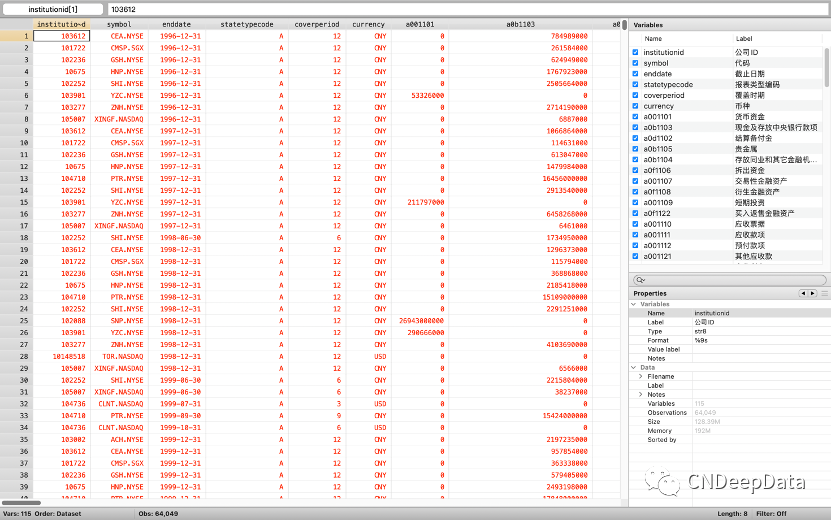
Task: Select row number 28 header
Action: pos(16,357)
